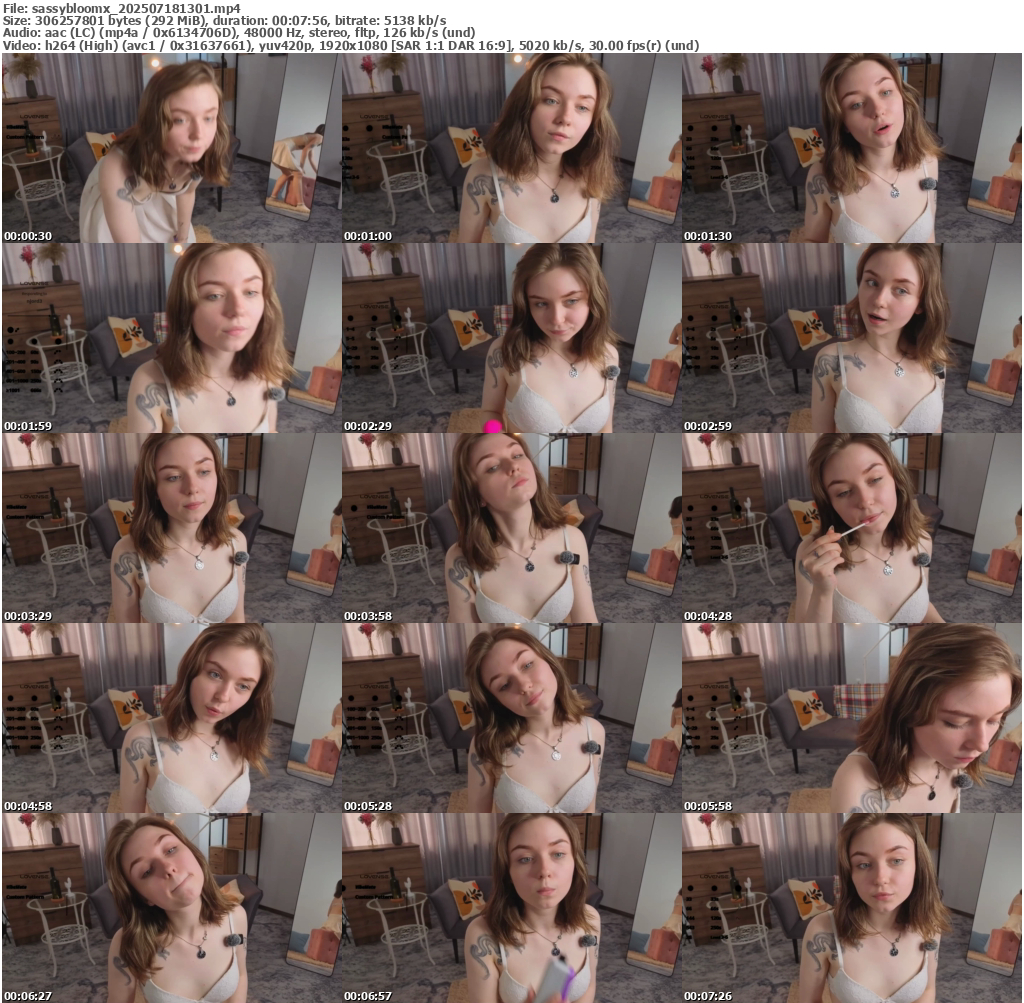
Task: Select the frame timestamped 00:01:00
Action: pyautogui.click(x=511, y=148)
